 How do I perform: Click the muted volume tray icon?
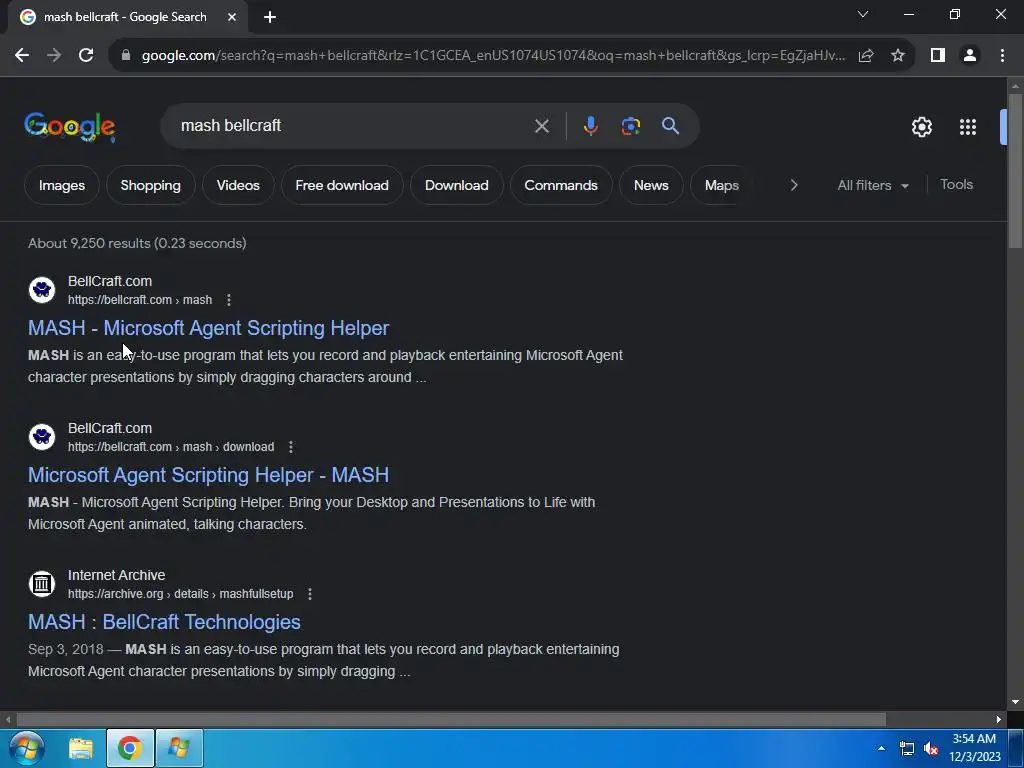931,748
